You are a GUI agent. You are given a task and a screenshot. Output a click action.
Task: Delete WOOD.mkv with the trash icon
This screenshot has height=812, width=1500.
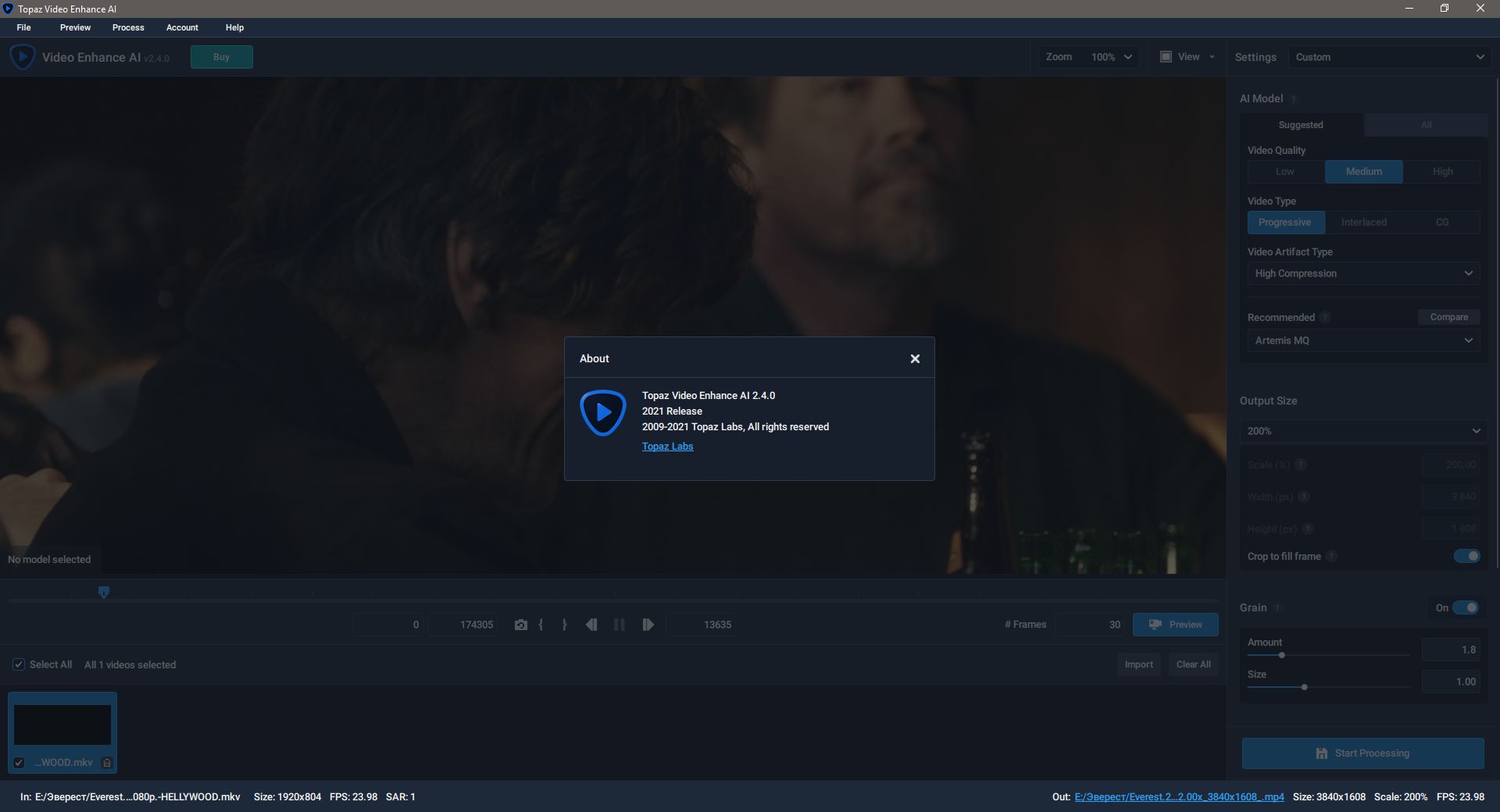[107, 763]
